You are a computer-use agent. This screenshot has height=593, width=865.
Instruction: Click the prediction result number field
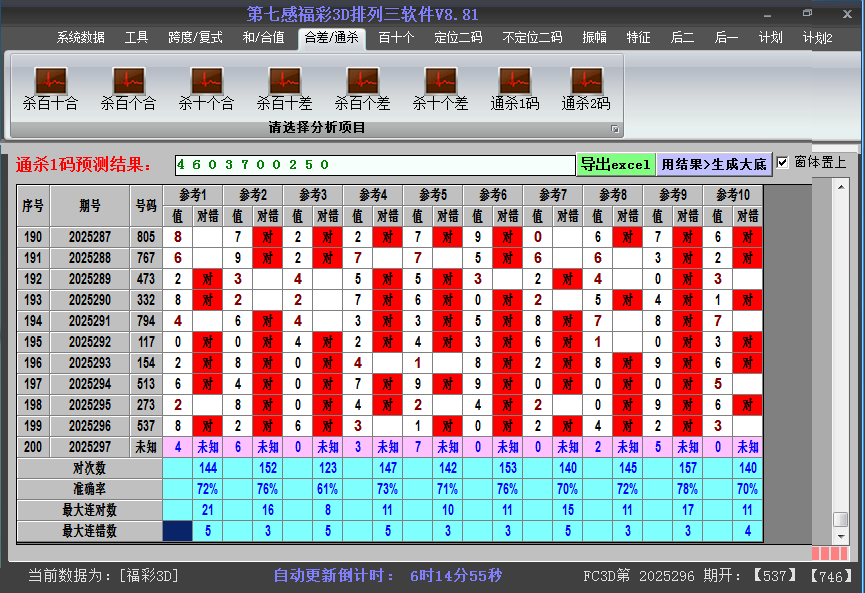pos(374,164)
